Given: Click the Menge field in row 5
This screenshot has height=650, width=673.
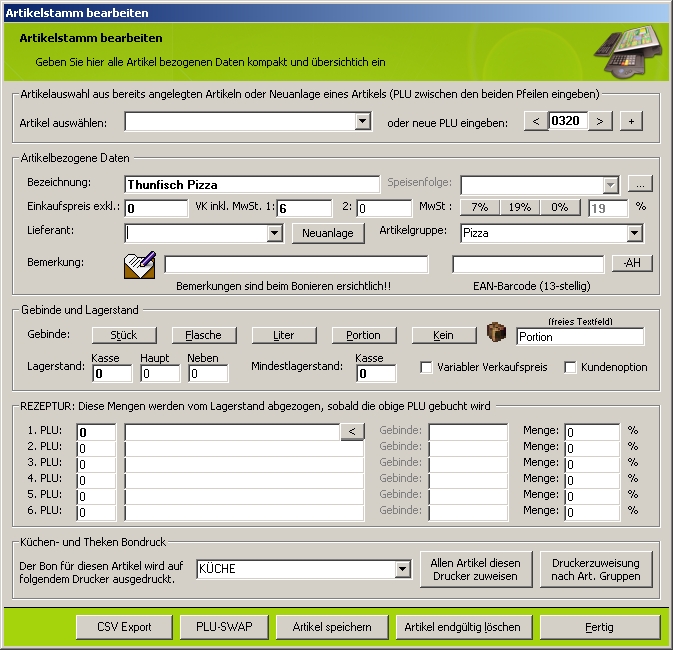Looking at the screenshot, I should 592,496.
